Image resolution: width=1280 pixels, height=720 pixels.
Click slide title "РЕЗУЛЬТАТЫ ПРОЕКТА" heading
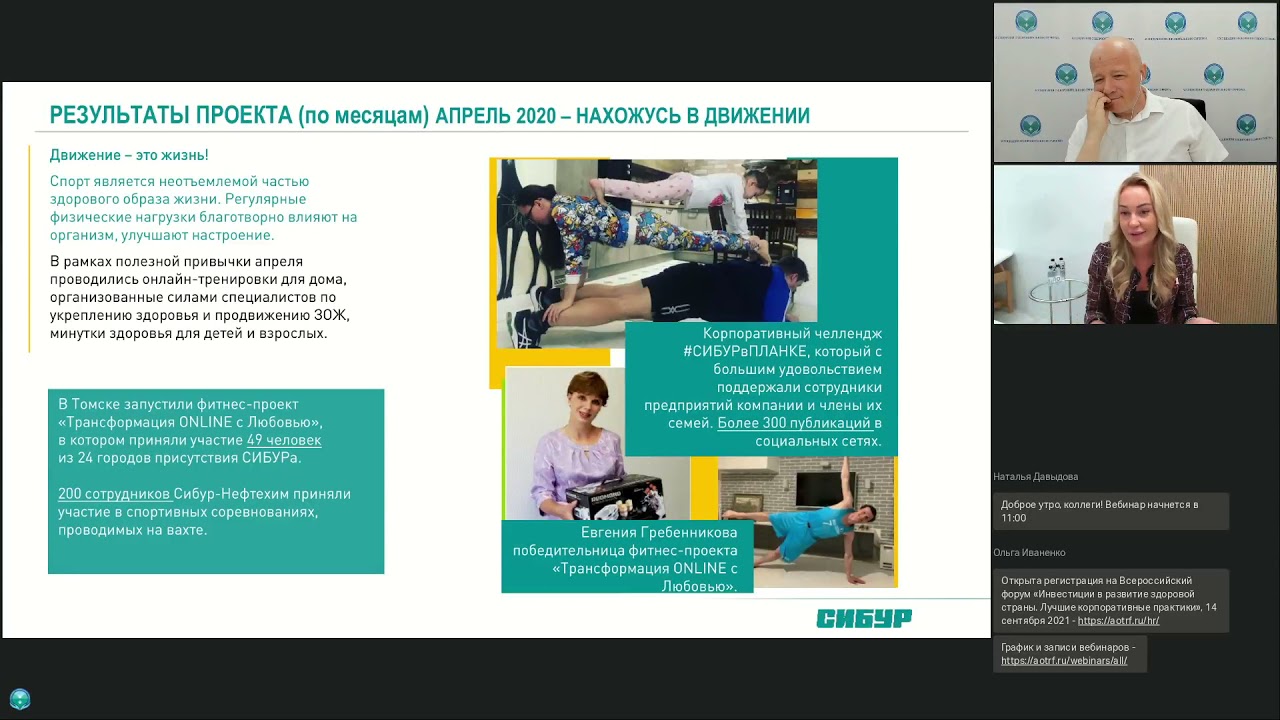430,116
